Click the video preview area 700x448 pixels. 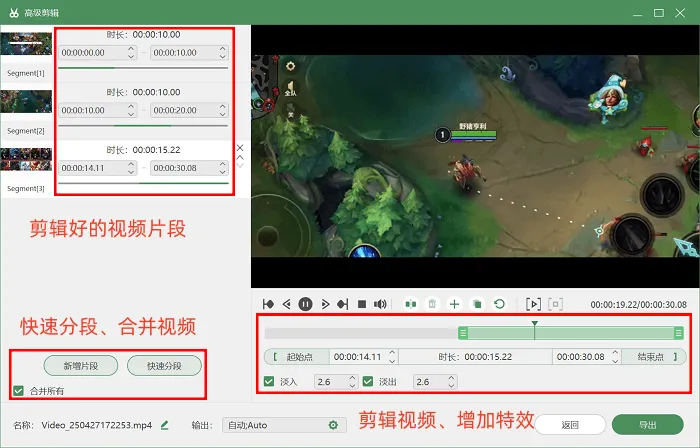coord(475,156)
